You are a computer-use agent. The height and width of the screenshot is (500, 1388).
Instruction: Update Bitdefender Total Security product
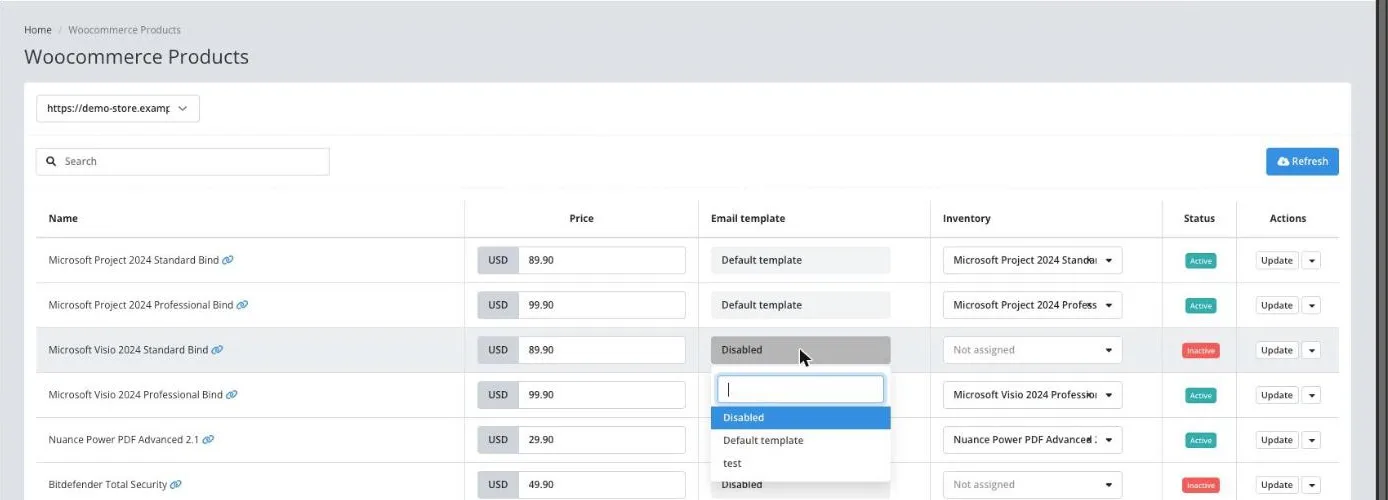click(1277, 485)
